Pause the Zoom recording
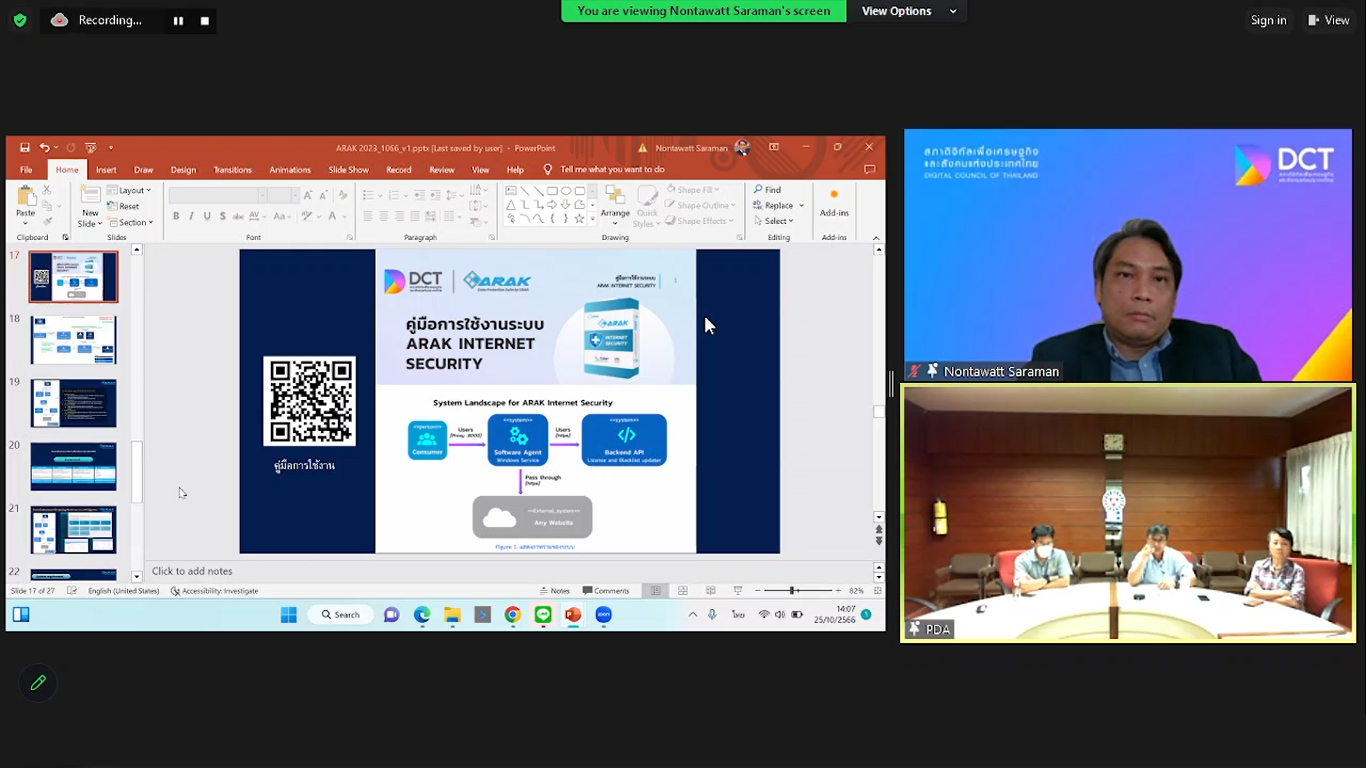Screen dimensions: 1366x768 178,20
